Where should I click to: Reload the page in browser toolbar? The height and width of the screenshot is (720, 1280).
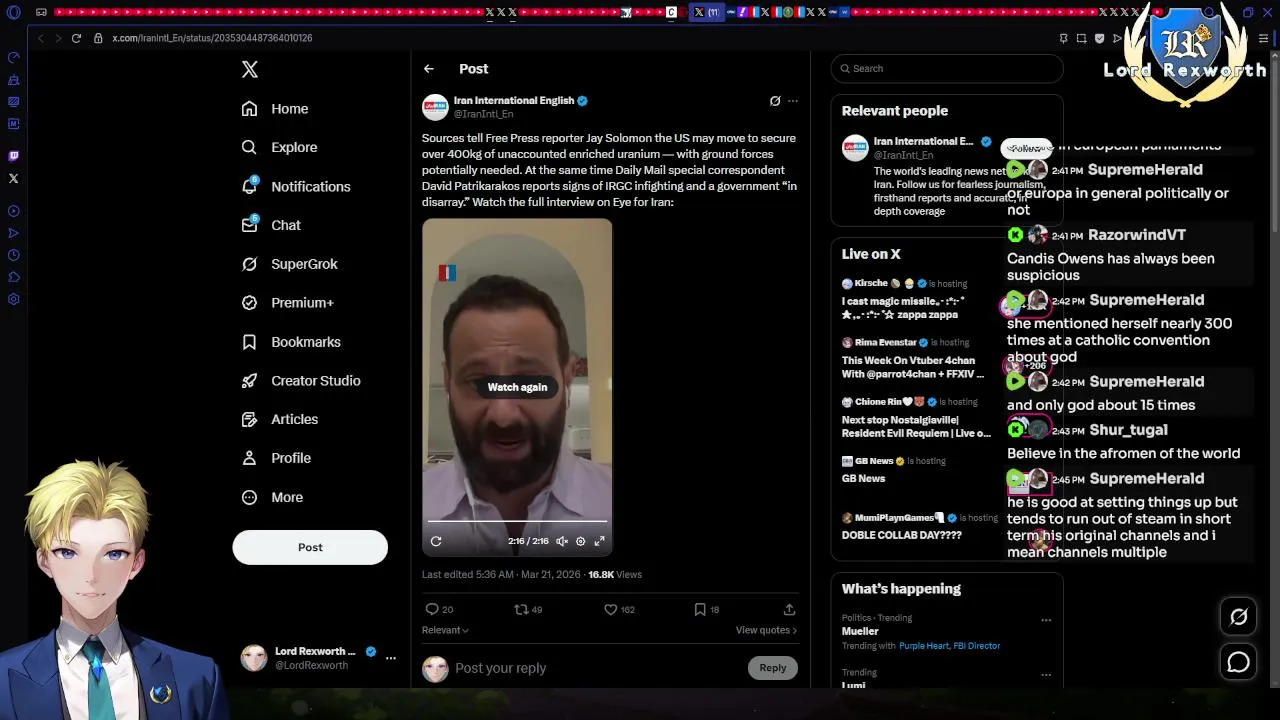(x=76, y=38)
